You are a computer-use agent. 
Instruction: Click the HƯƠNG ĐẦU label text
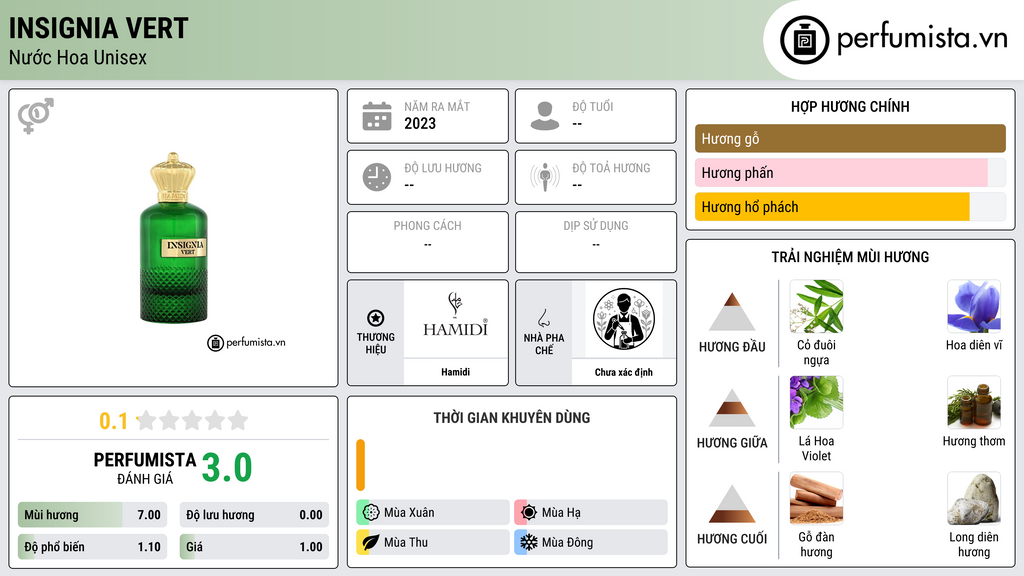pos(732,347)
